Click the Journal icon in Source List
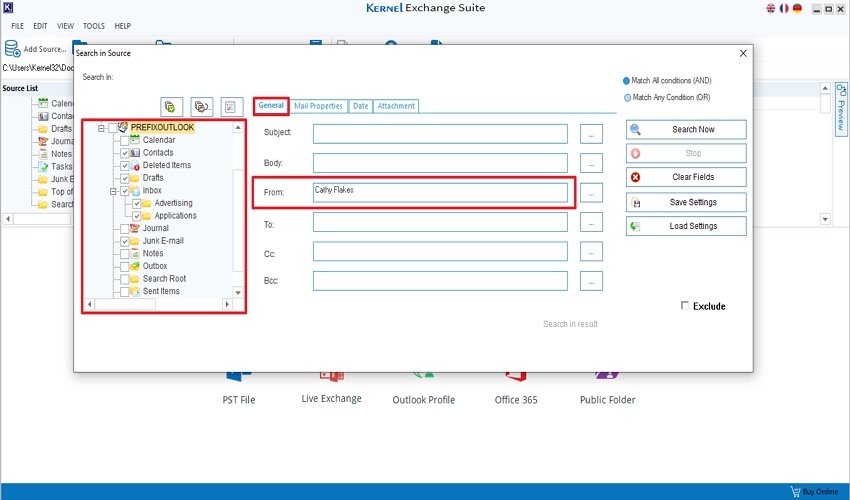The image size is (850, 500). [x=43, y=141]
